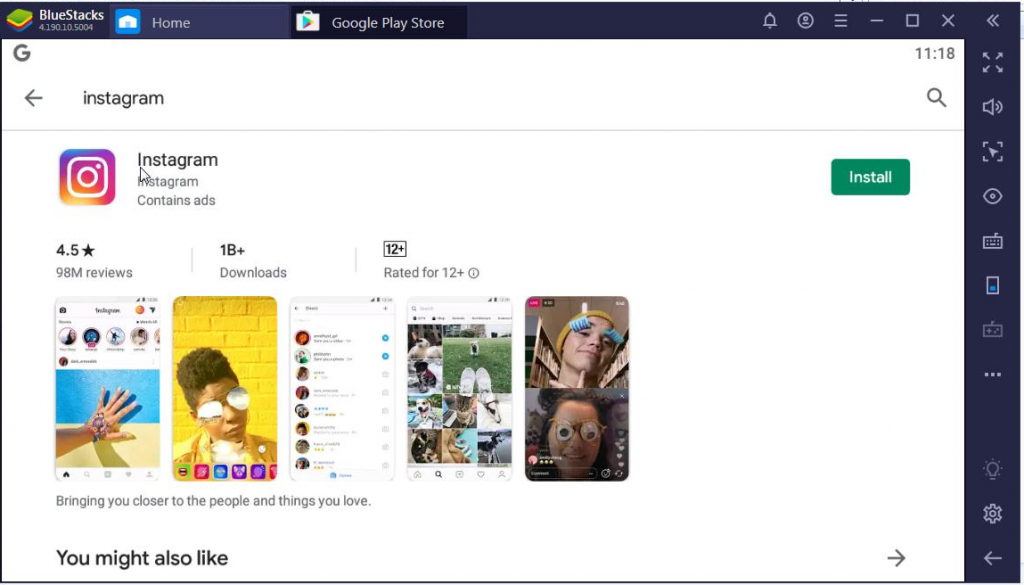Screen dimensions: 1024x585
Task: Click the 1B+ Downloads stat
Action: pyautogui.click(x=253, y=261)
